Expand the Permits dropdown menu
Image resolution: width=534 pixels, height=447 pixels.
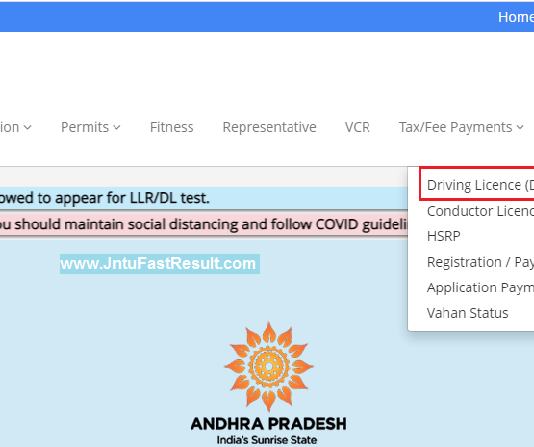pyautogui.click(x=91, y=127)
